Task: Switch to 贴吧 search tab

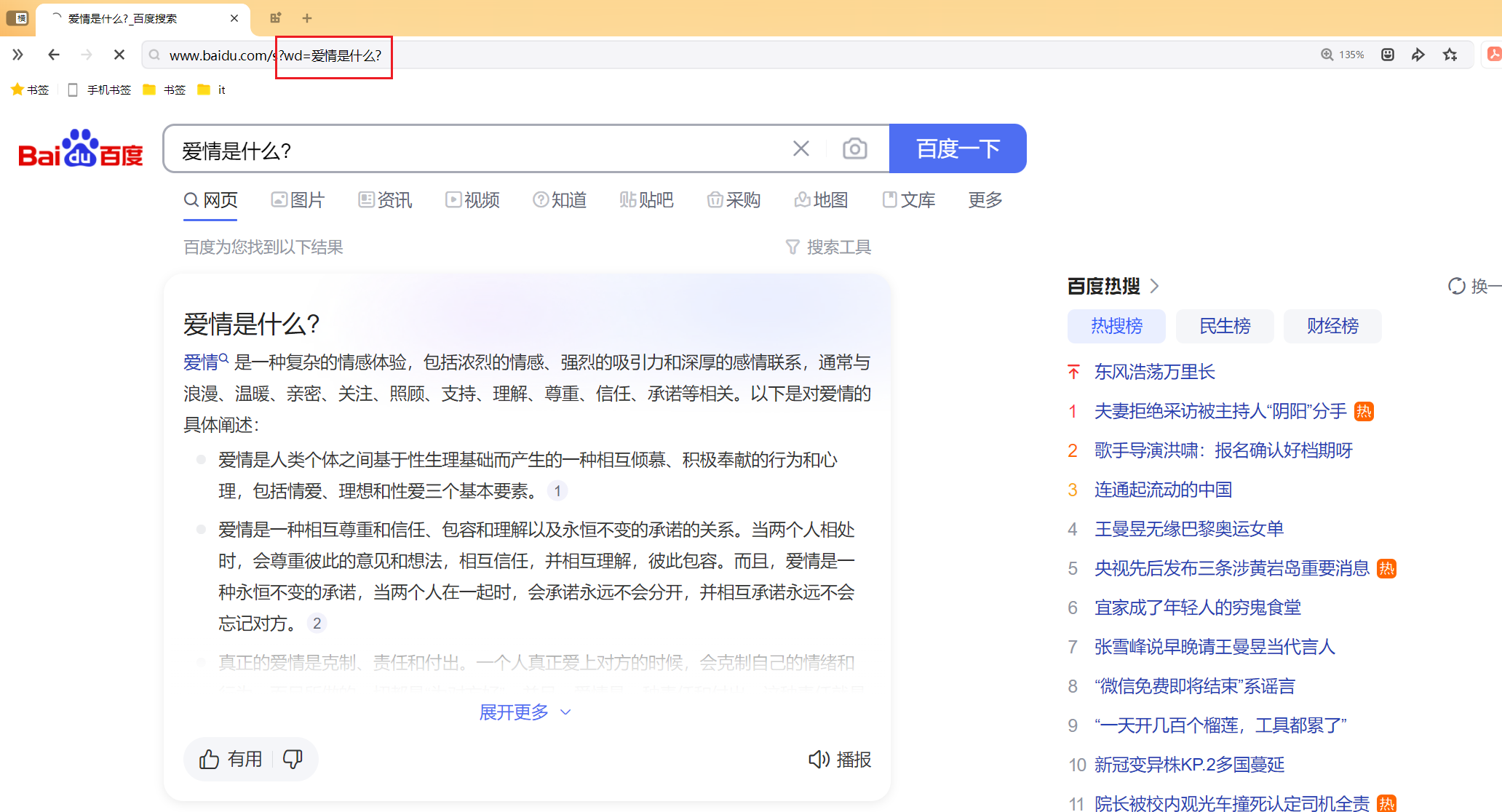Action: pos(647,199)
